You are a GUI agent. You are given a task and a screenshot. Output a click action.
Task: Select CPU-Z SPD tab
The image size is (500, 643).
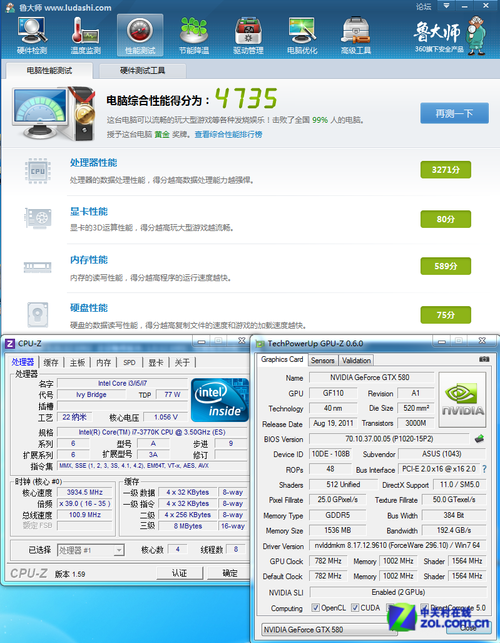tap(129, 363)
